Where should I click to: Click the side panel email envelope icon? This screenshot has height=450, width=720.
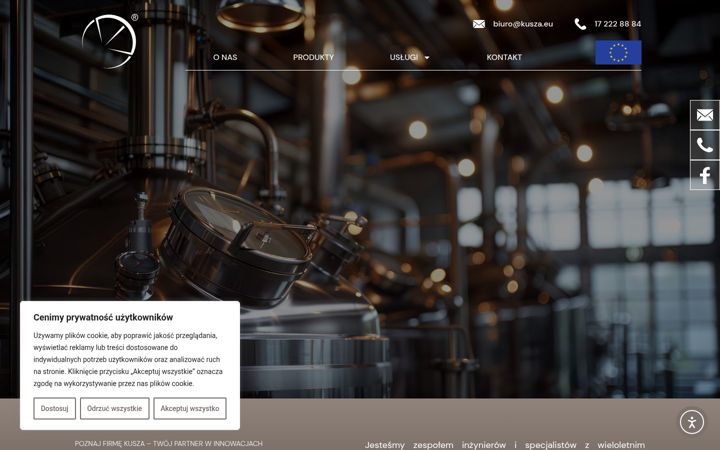click(x=704, y=115)
